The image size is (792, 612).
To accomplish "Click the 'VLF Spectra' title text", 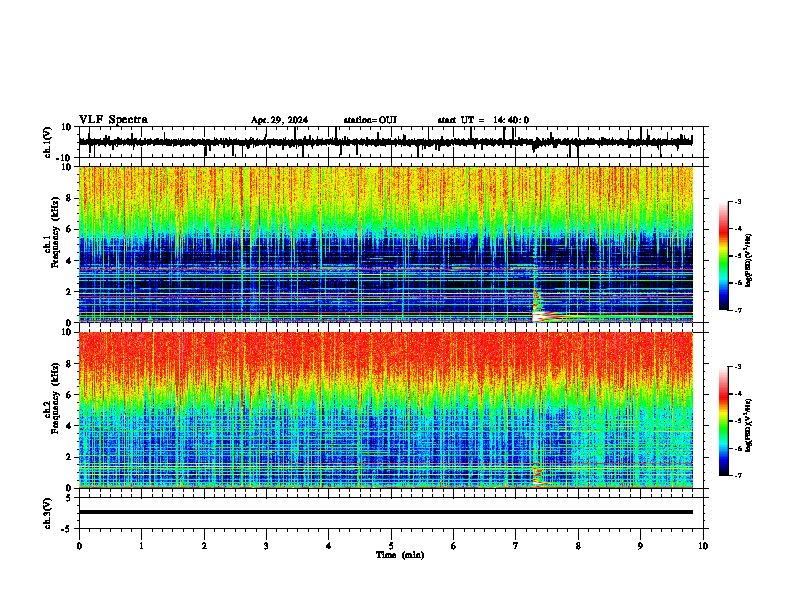I will [113, 120].
